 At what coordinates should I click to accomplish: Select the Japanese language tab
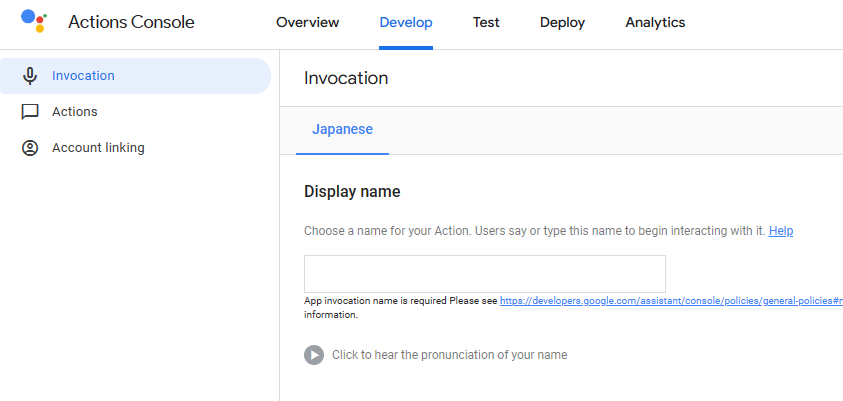(342, 130)
